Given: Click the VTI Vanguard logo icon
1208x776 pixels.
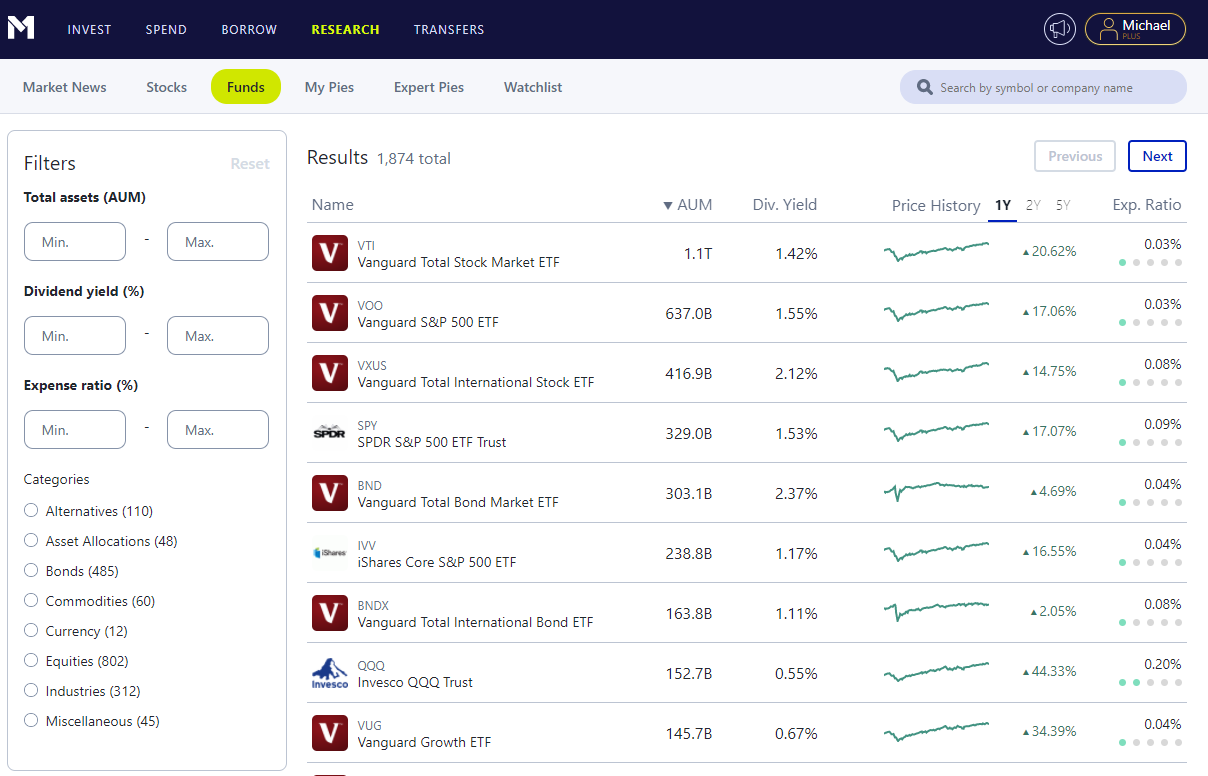Looking at the screenshot, I should tap(329, 253).
